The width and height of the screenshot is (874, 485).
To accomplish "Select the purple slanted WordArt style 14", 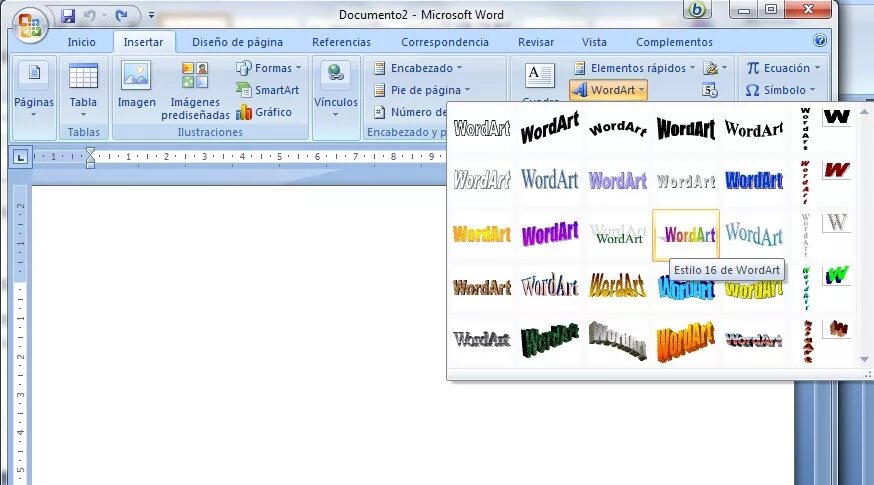I will [x=550, y=234].
